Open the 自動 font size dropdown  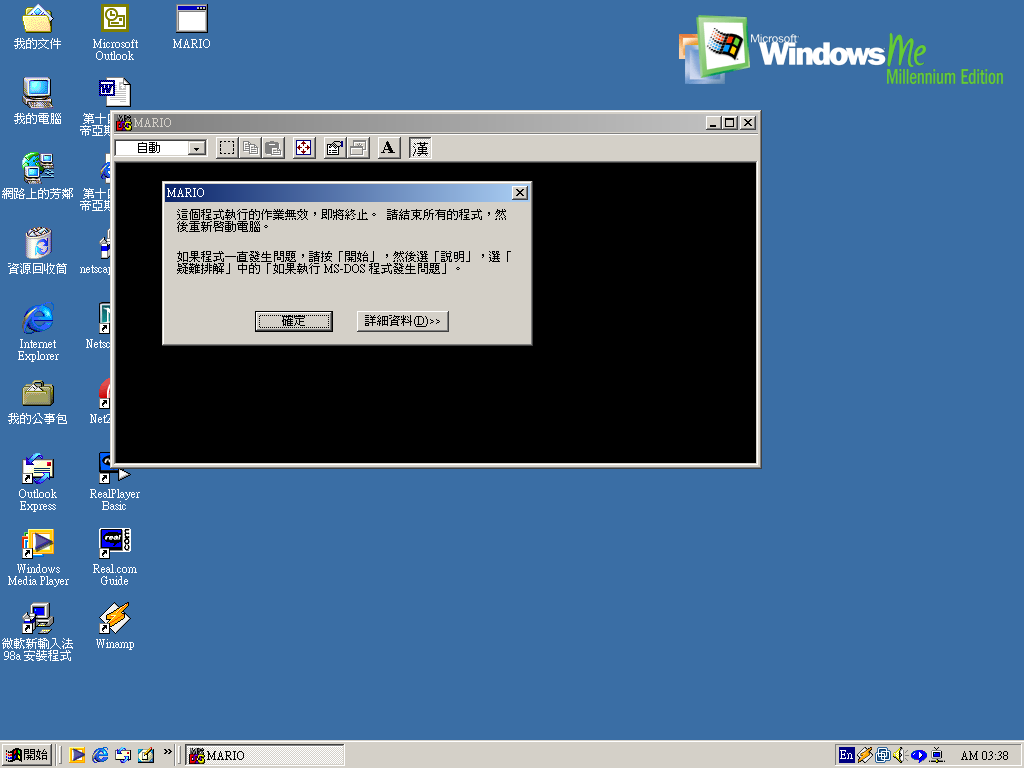point(196,148)
